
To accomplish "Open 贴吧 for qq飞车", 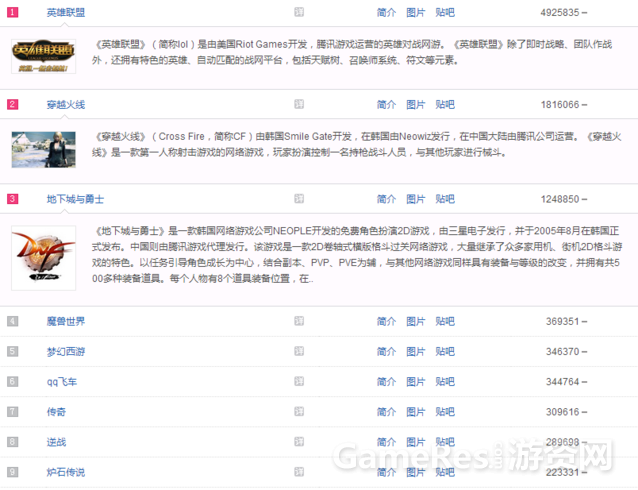I will [x=445, y=381].
